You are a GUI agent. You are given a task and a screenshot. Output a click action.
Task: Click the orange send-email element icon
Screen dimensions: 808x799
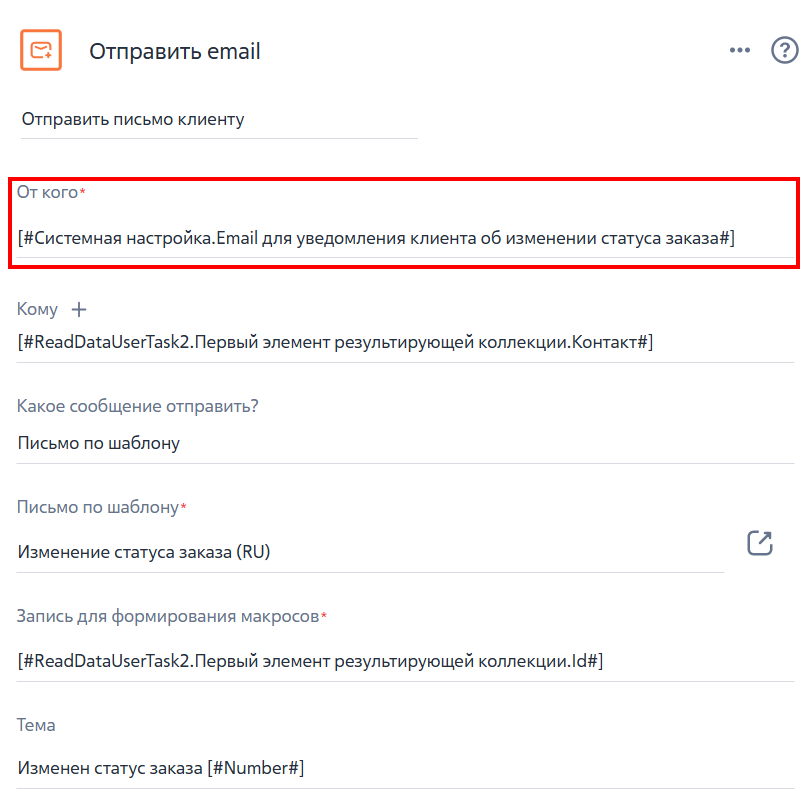pos(41,50)
